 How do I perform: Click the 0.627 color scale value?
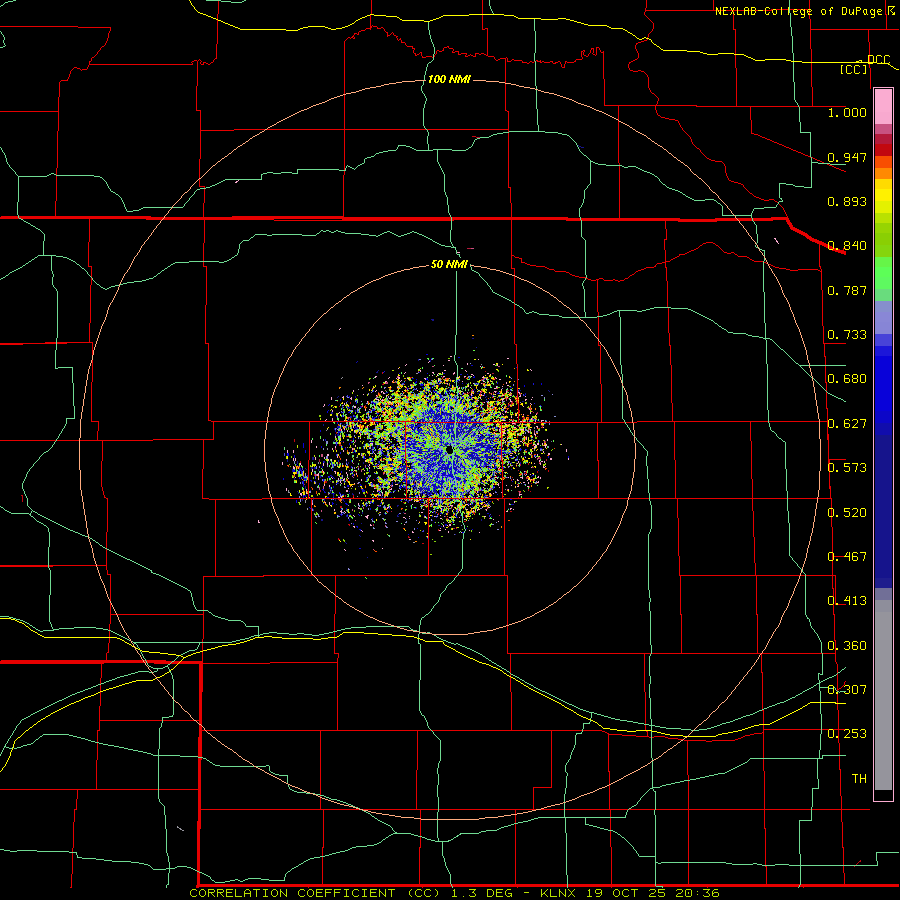point(847,424)
